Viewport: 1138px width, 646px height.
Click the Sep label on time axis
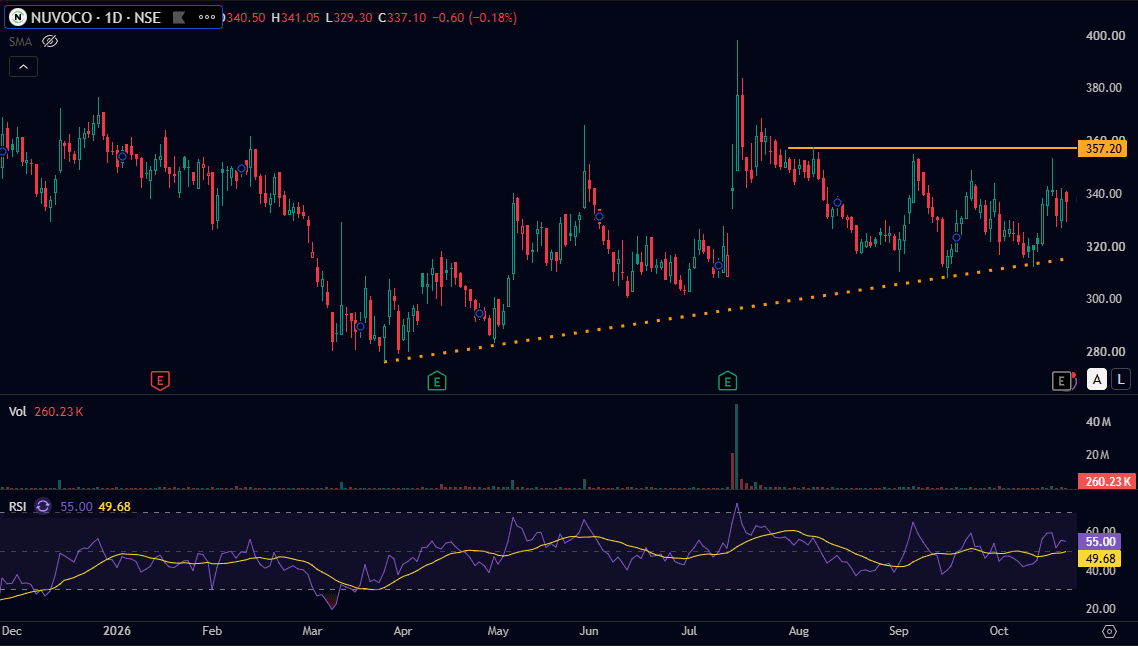[x=898, y=631]
